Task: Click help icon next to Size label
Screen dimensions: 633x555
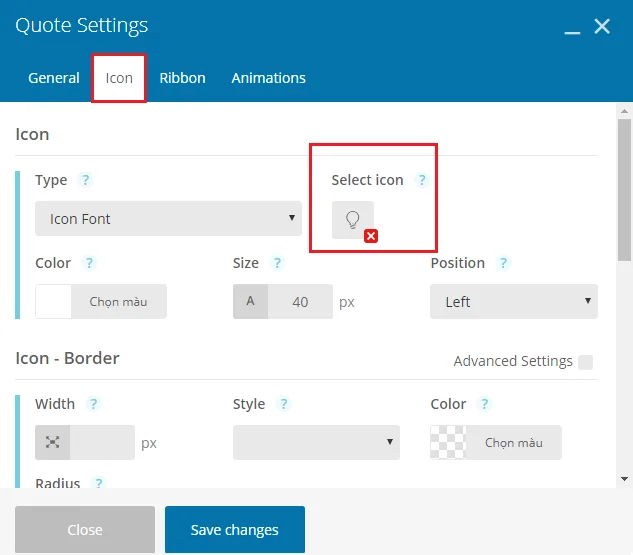Action: coord(277,263)
